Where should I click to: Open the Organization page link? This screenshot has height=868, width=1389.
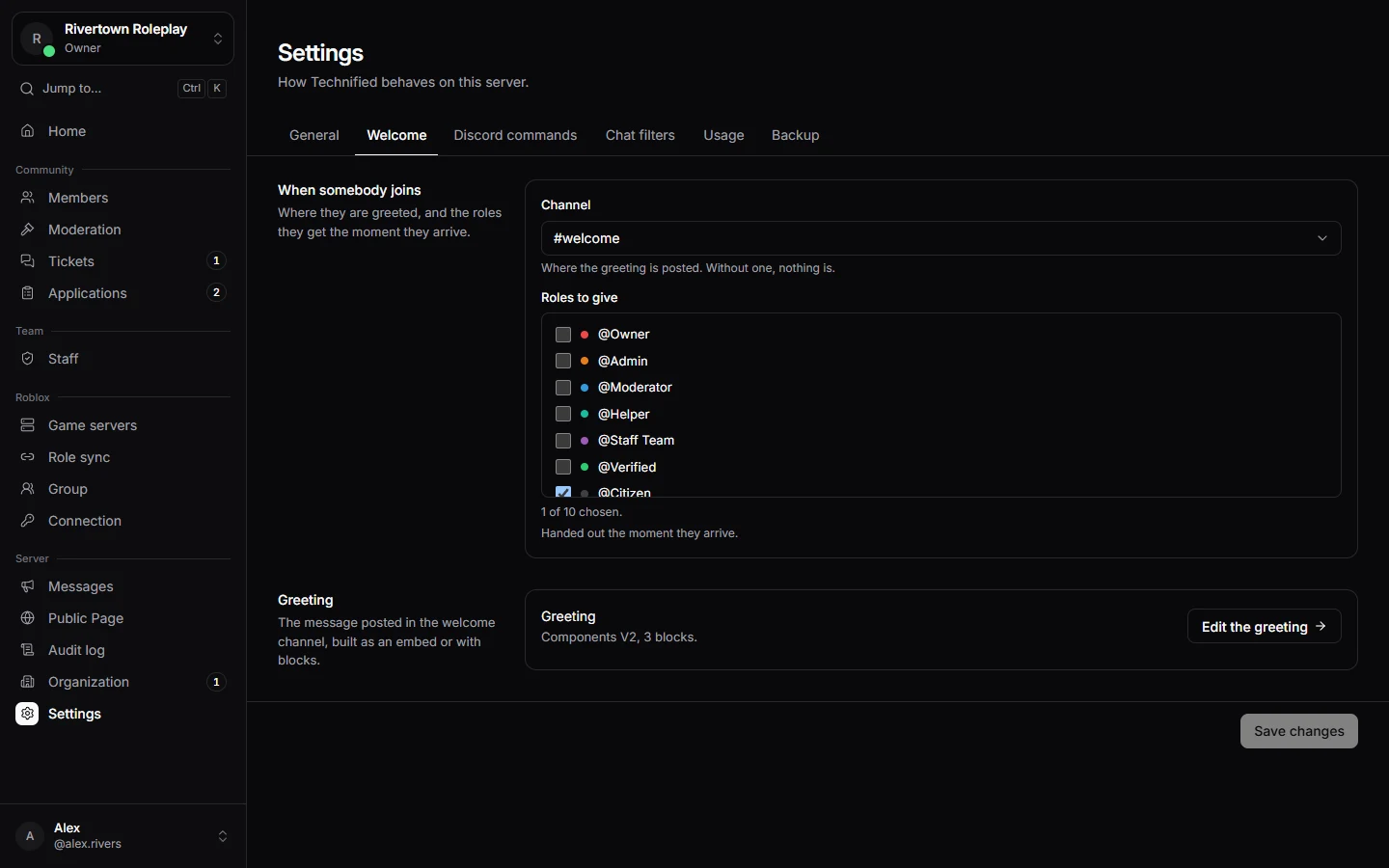tap(123, 682)
